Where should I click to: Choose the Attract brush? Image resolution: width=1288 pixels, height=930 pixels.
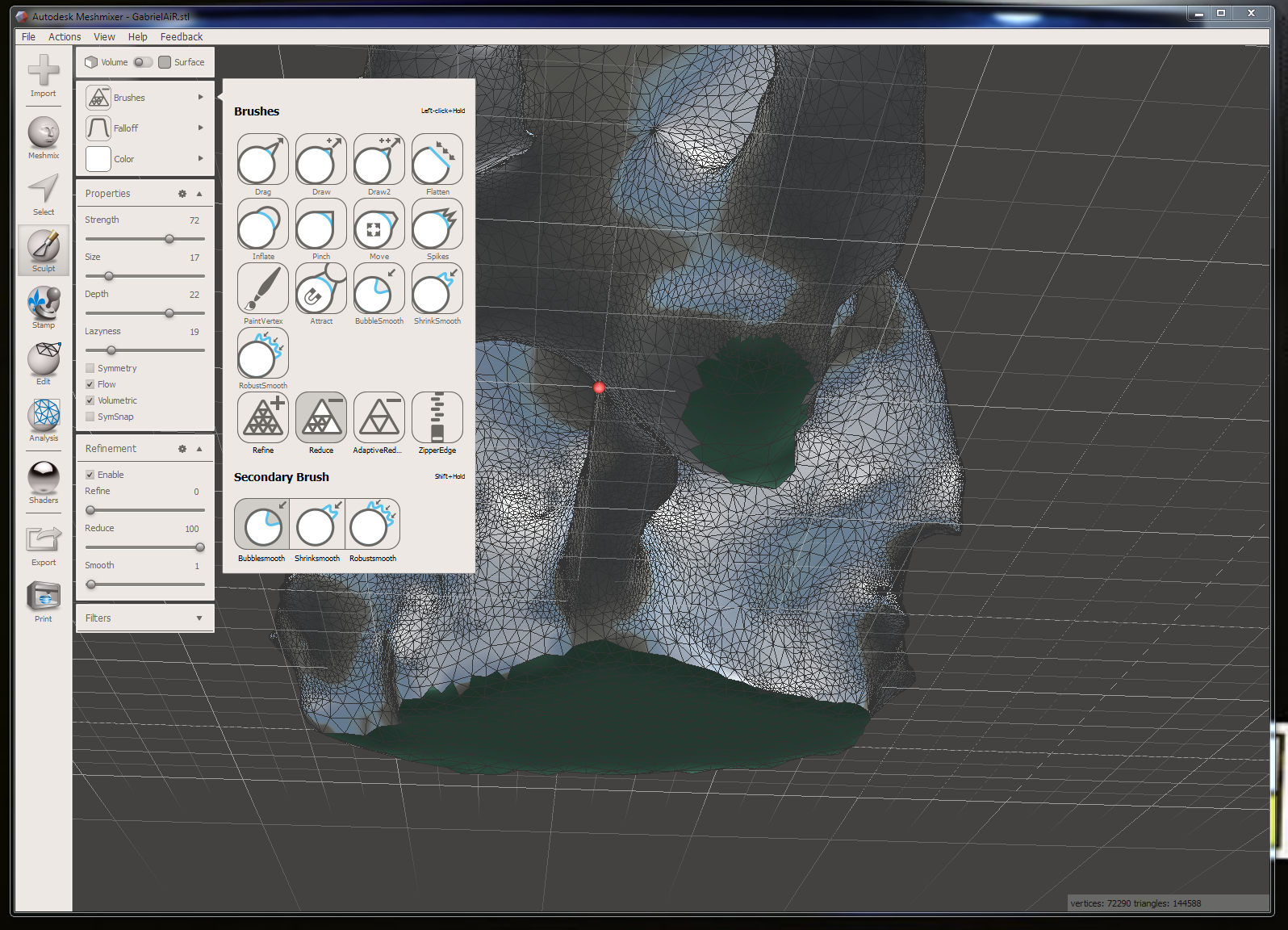point(321,289)
